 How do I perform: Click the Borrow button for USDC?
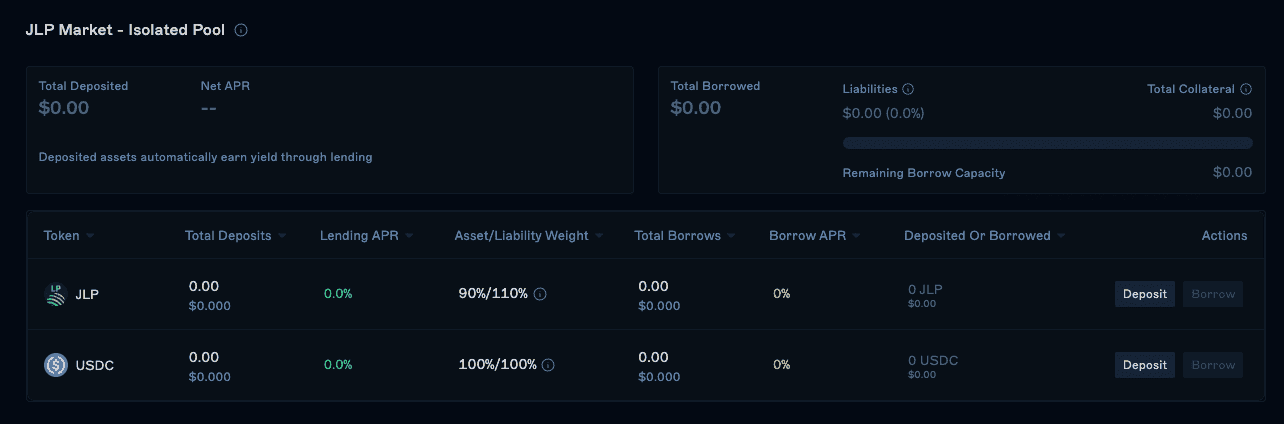[1213, 365]
